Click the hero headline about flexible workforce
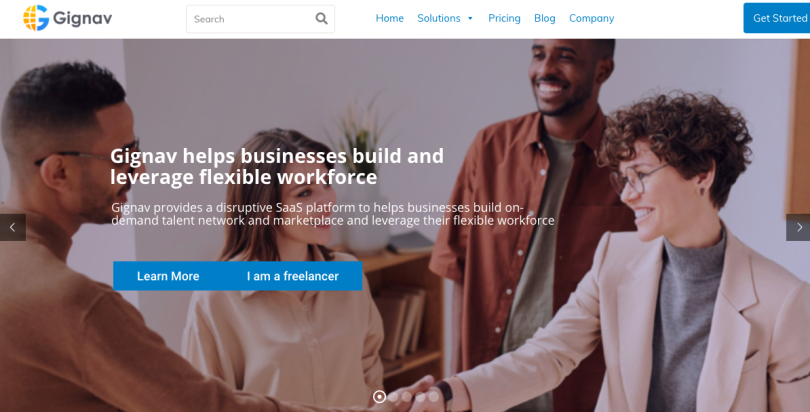Viewport: 810px width, 412px height. tap(277, 166)
